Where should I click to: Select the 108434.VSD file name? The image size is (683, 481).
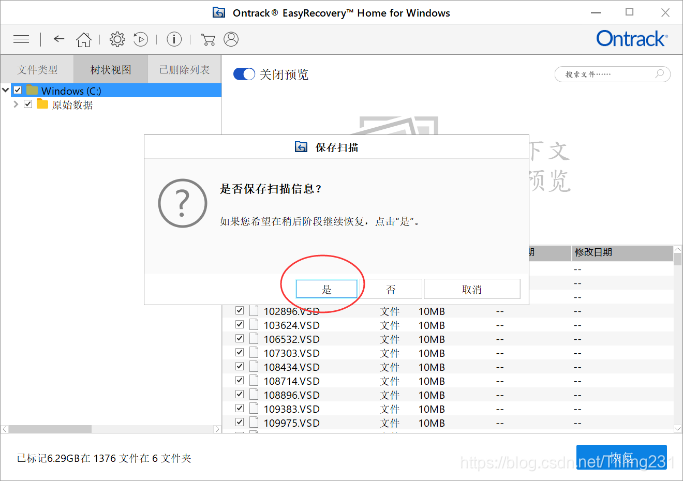(291, 367)
